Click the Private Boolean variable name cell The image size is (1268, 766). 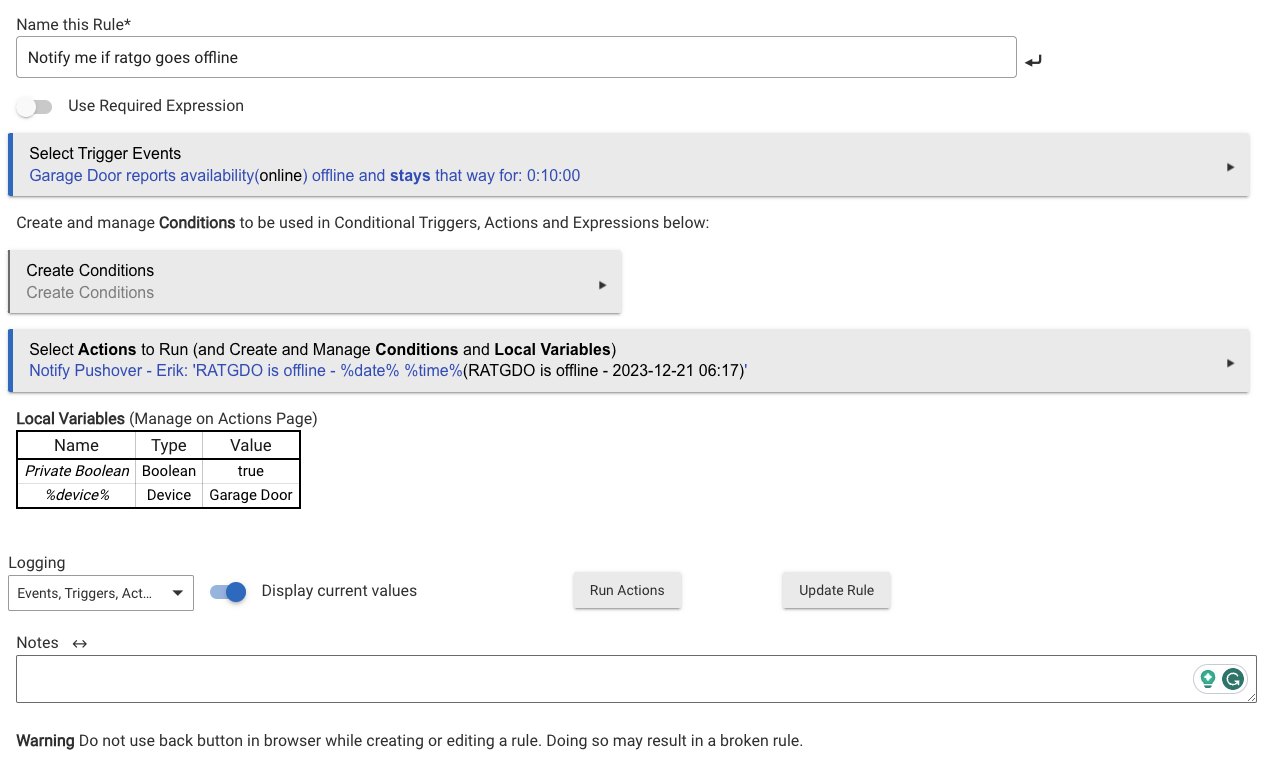click(x=77, y=471)
